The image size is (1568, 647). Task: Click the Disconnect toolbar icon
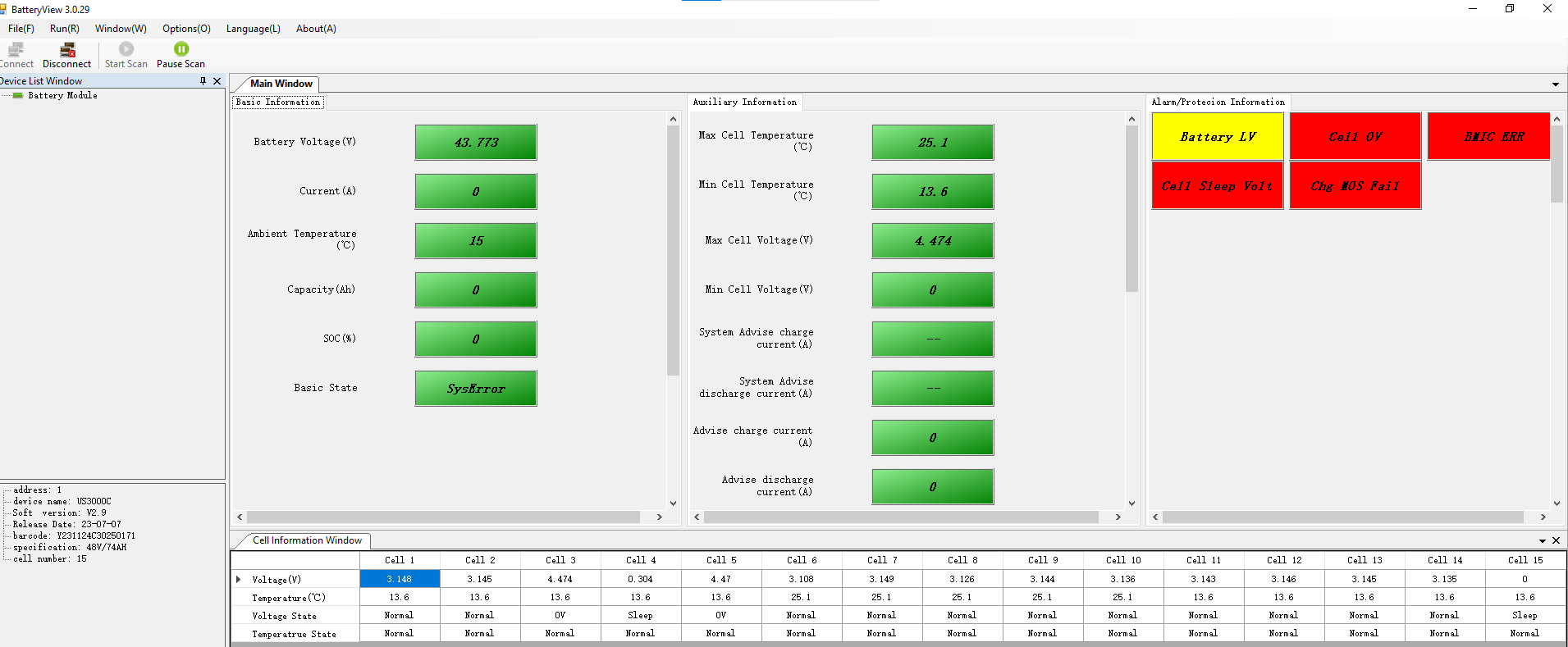67,51
